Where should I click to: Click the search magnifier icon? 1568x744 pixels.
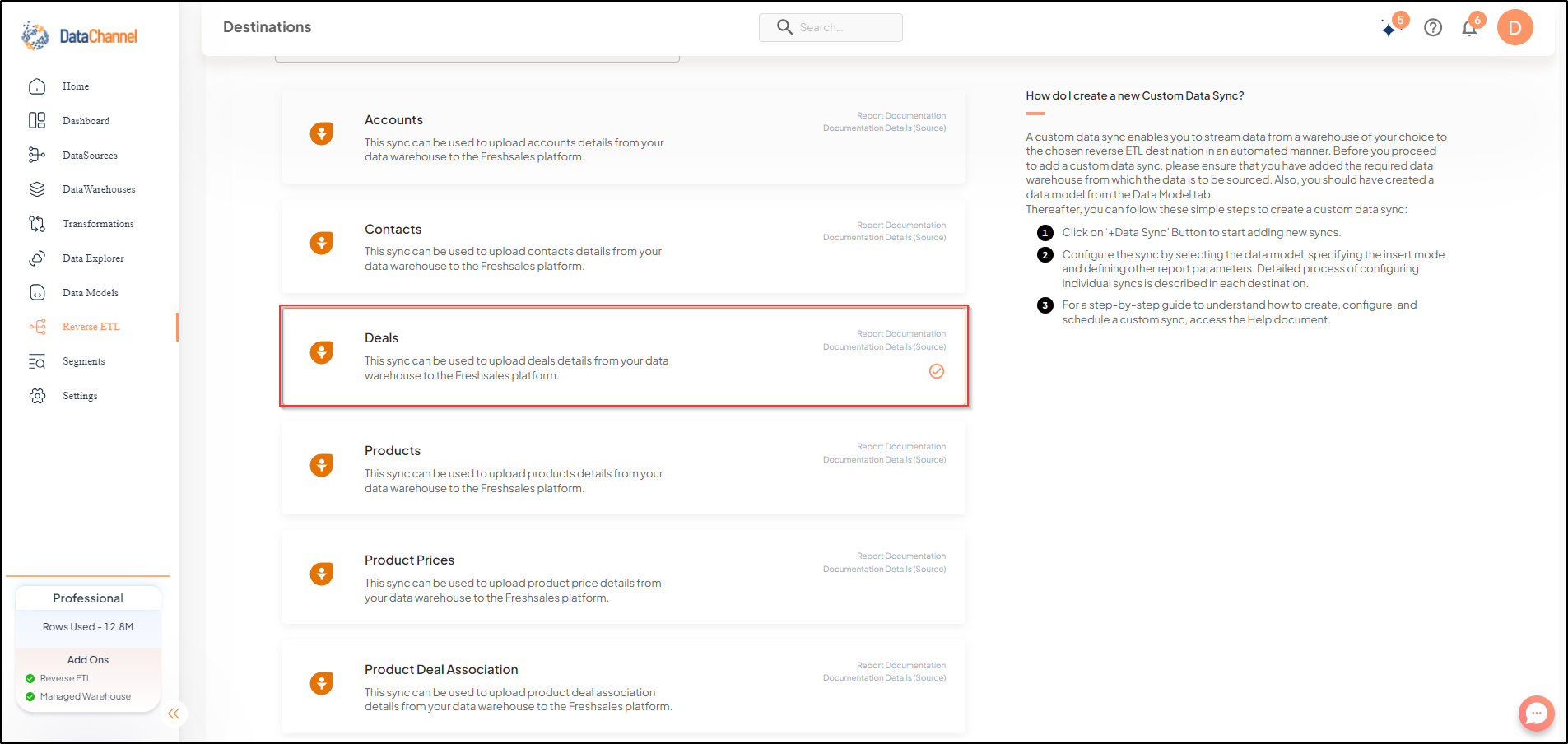coord(784,27)
